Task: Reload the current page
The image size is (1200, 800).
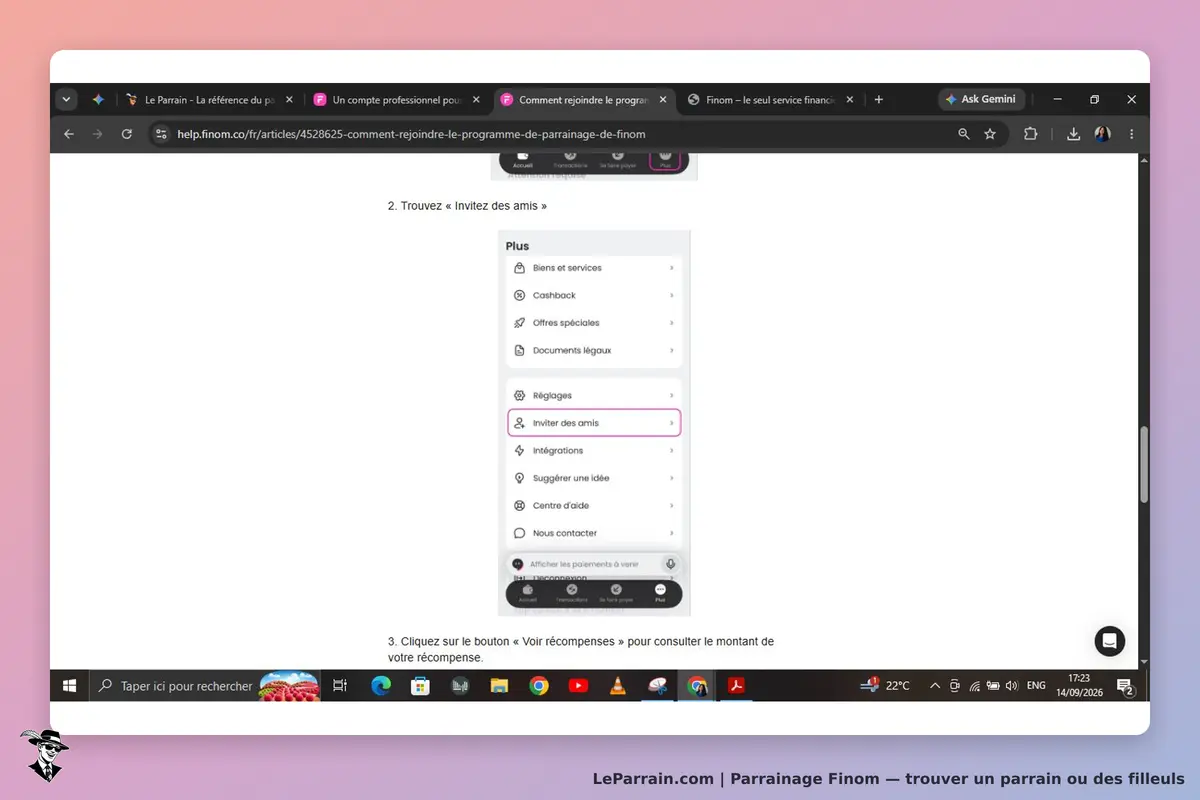Action: click(127, 134)
